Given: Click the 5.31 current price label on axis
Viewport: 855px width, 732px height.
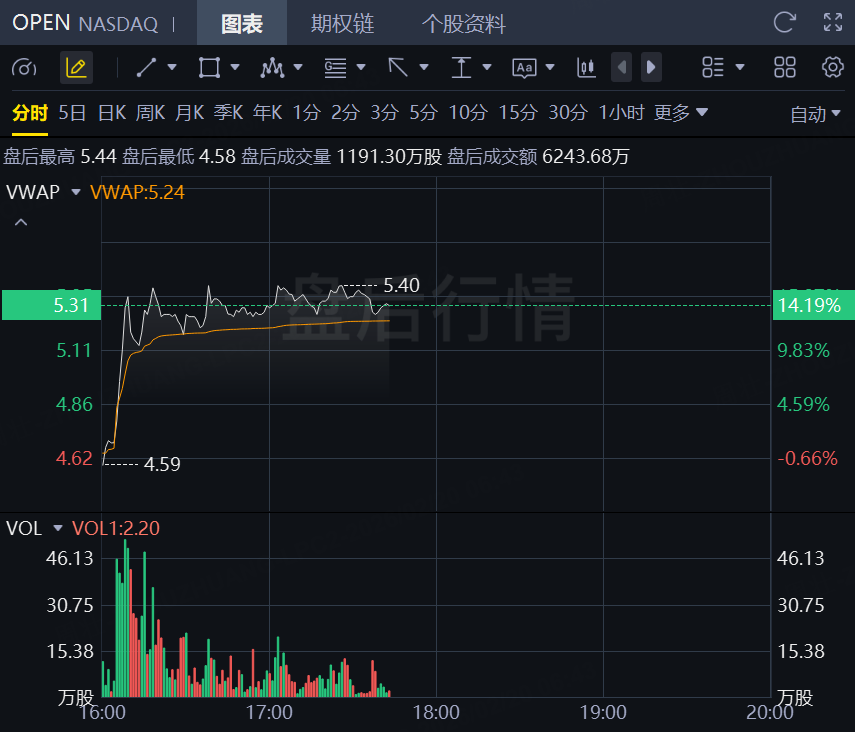Looking at the screenshot, I should [51, 305].
